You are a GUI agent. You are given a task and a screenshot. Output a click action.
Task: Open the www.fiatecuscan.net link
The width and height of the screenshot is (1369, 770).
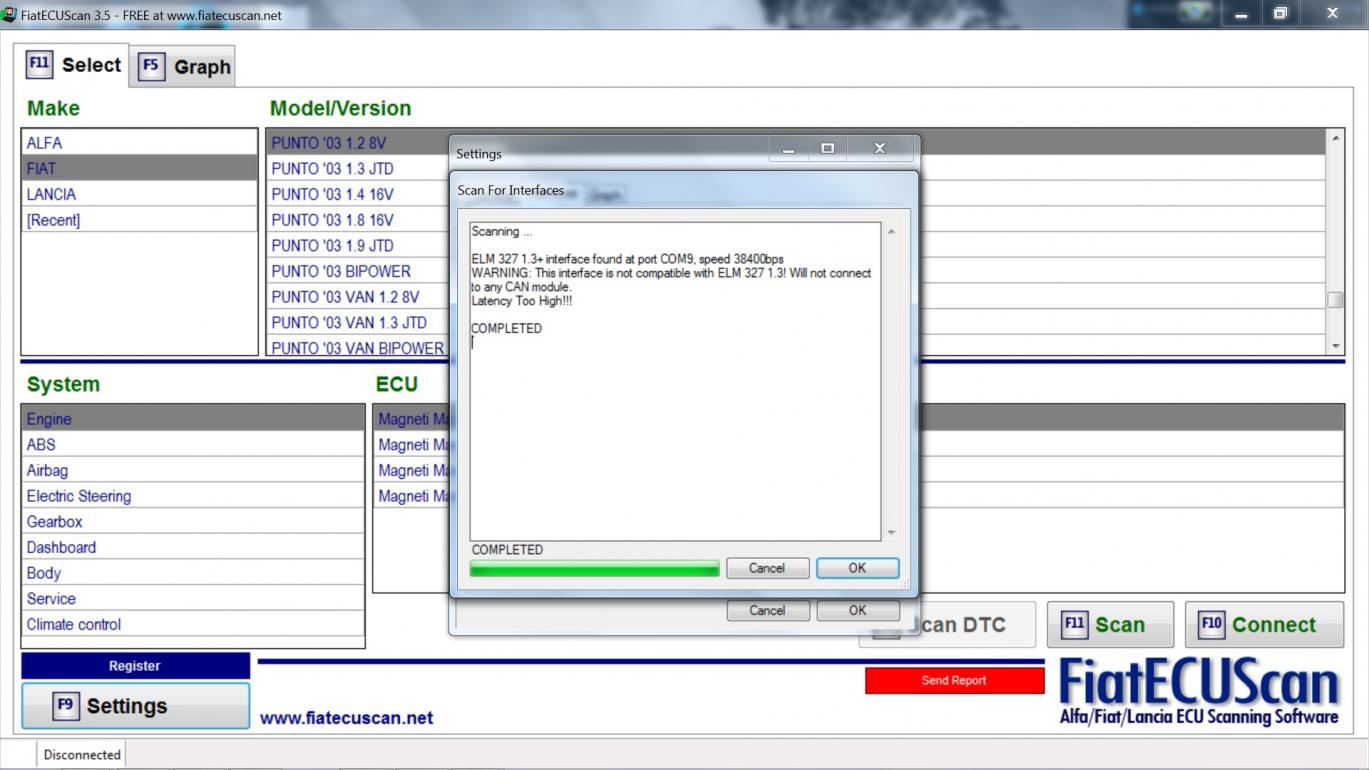point(346,718)
